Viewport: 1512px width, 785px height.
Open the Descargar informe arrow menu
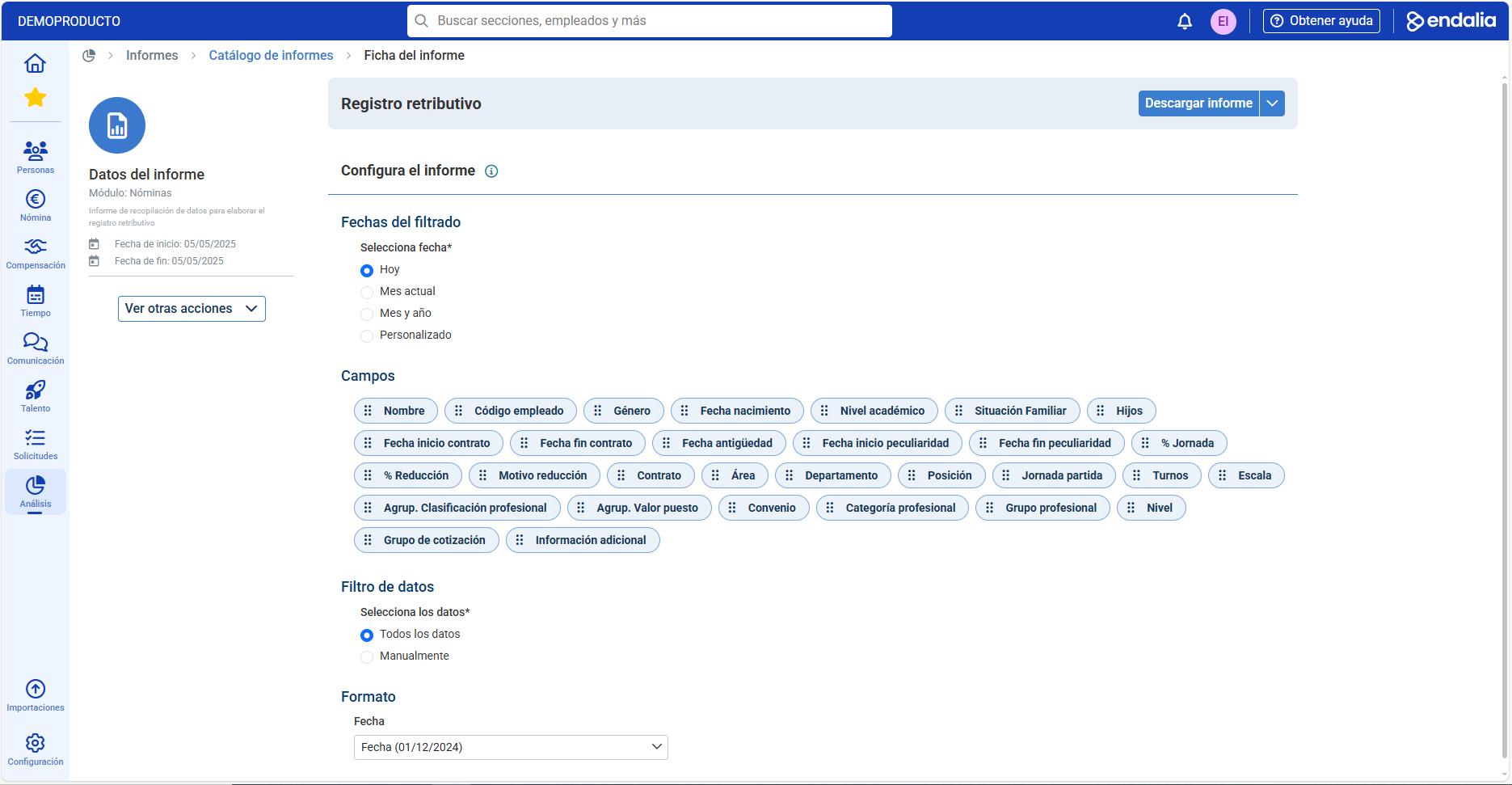point(1273,103)
